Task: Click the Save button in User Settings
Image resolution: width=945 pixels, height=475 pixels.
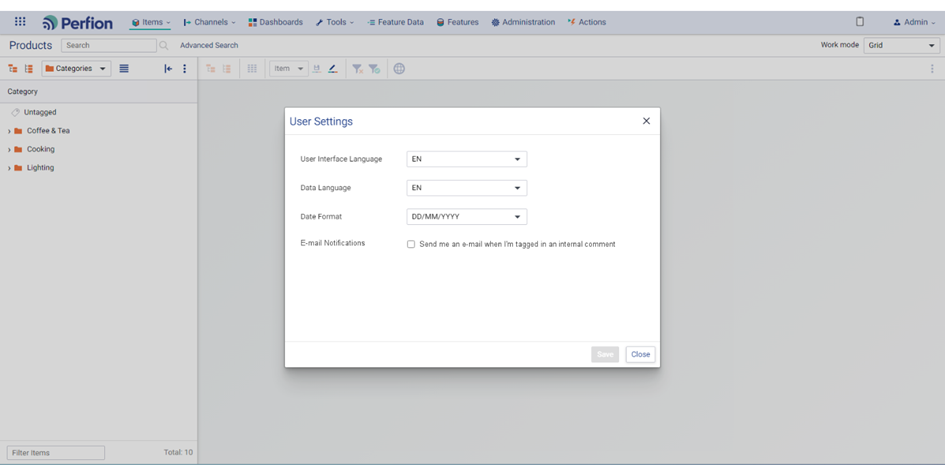Action: click(605, 354)
